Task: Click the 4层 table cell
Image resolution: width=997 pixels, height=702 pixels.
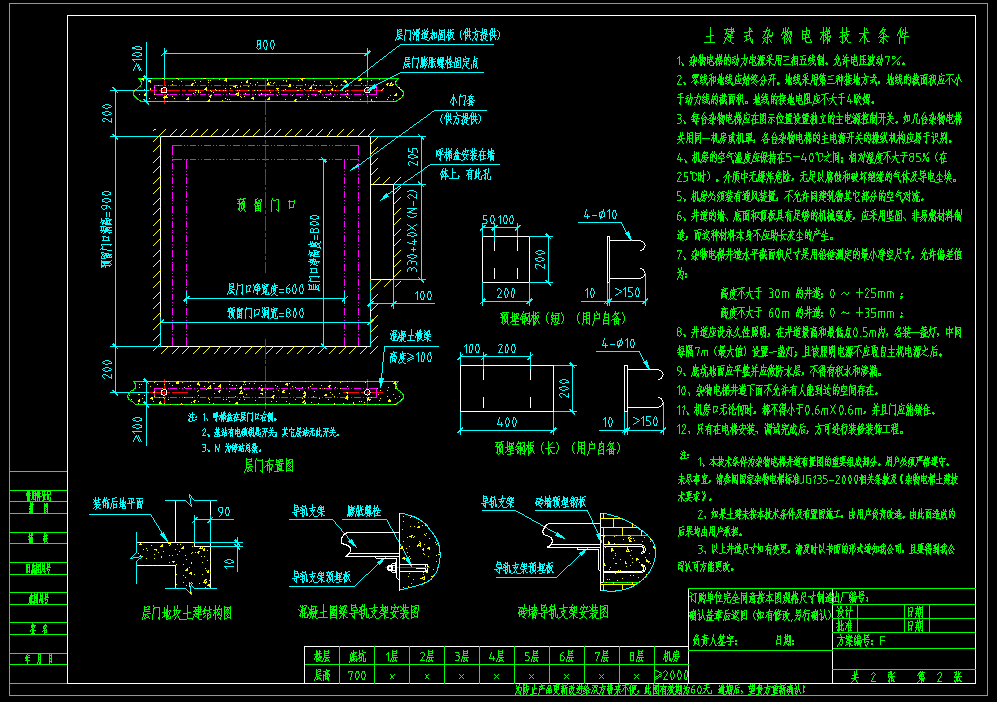Action: [497, 656]
